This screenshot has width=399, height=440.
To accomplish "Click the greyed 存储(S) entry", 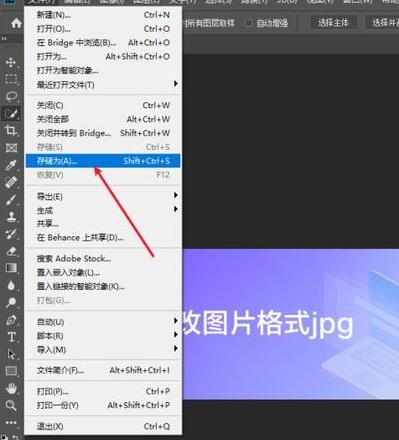I will 103,147.
